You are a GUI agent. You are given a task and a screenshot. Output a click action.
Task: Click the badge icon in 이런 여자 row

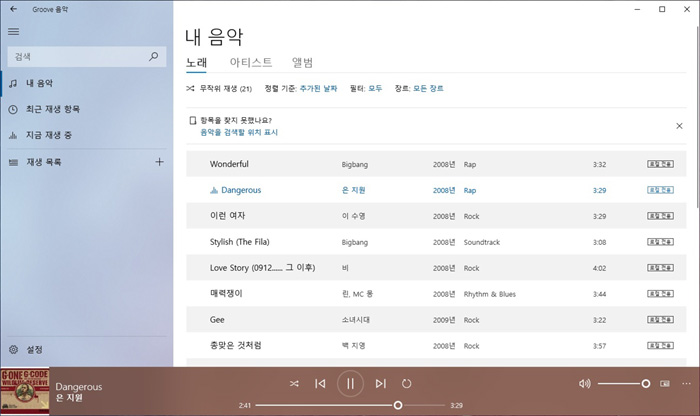(661, 216)
